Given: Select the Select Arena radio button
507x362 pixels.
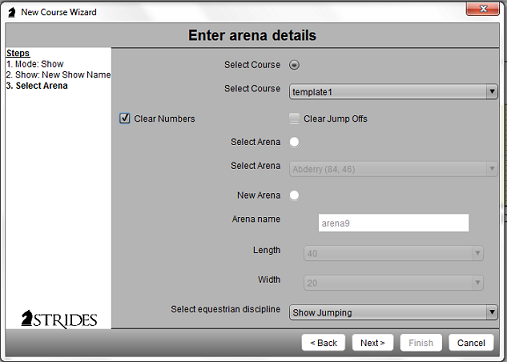Looking at the screenshot, I should tap(294, 142).
